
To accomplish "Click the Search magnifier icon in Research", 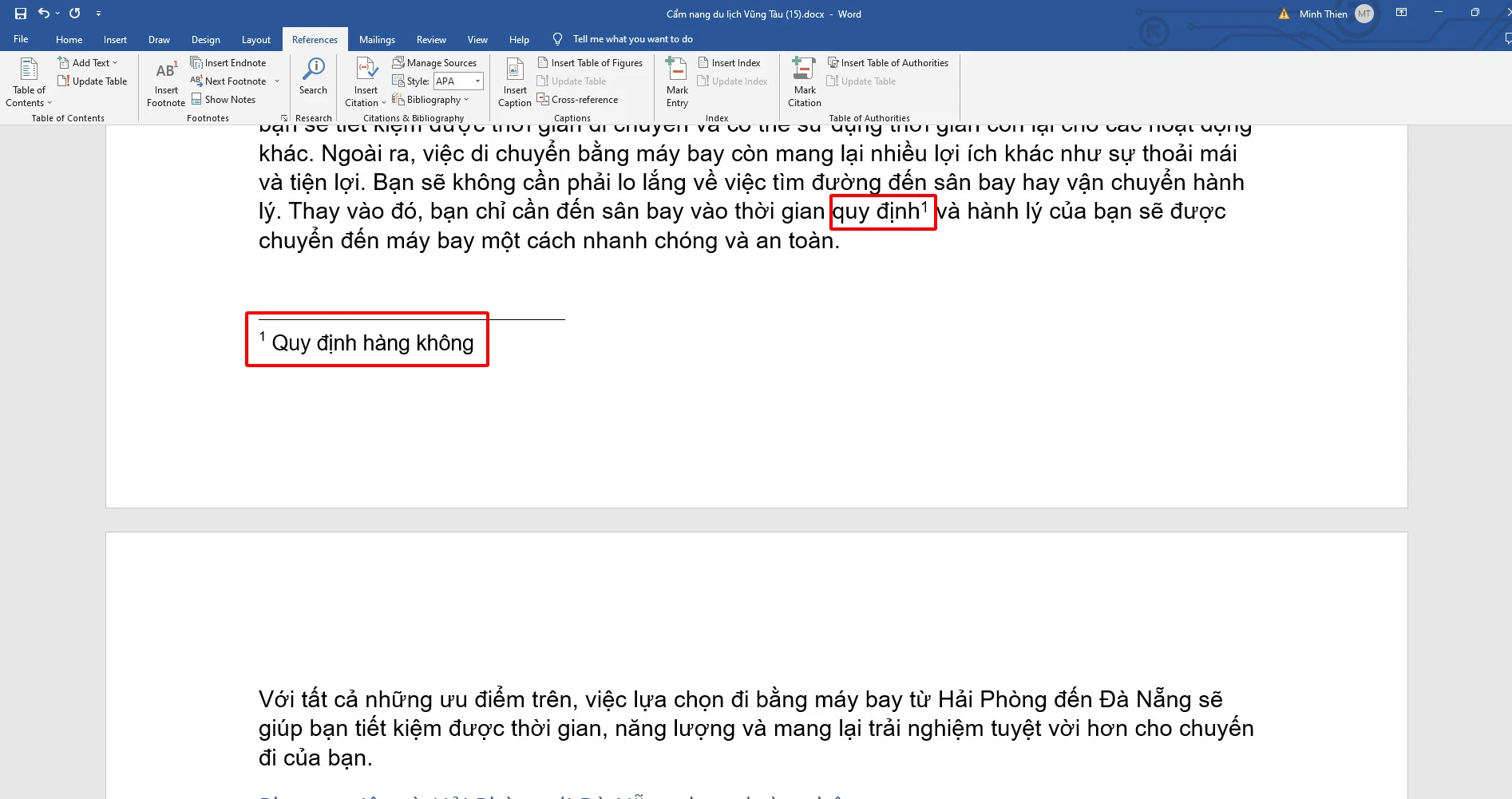I will (313, 69).
